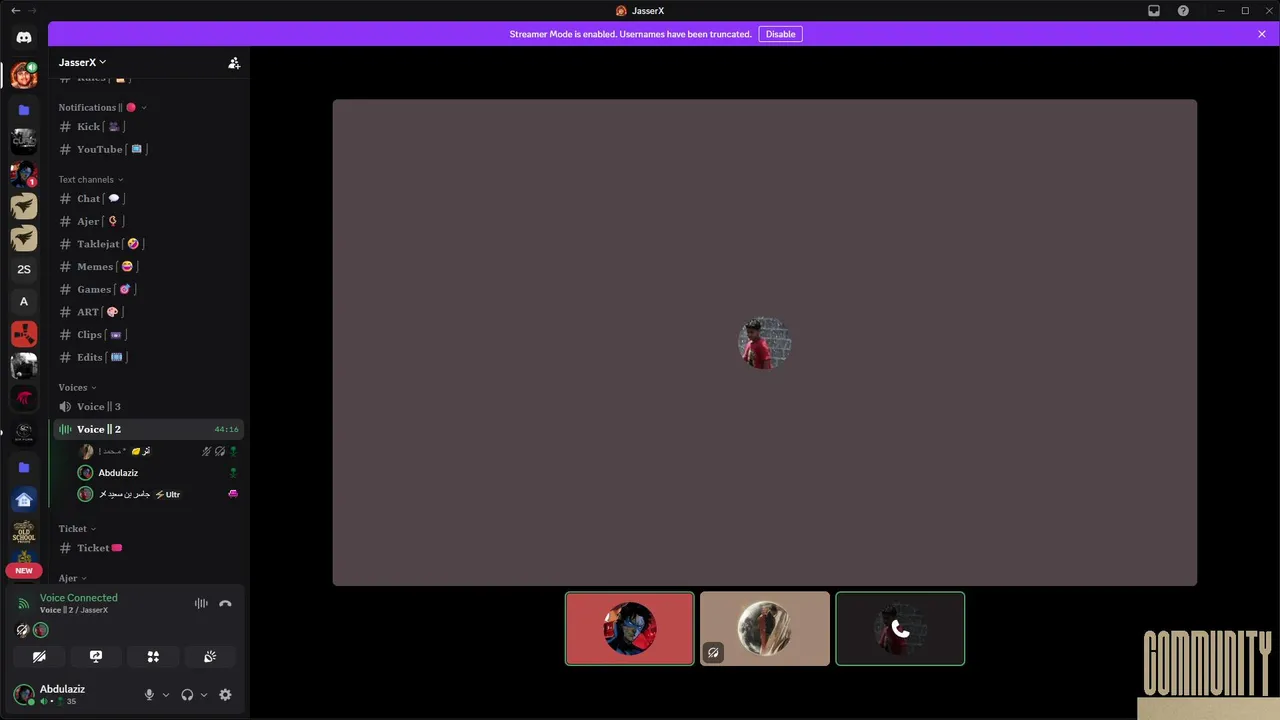
Task: Open the red robot server icon
Action: [x=24, y=334]
